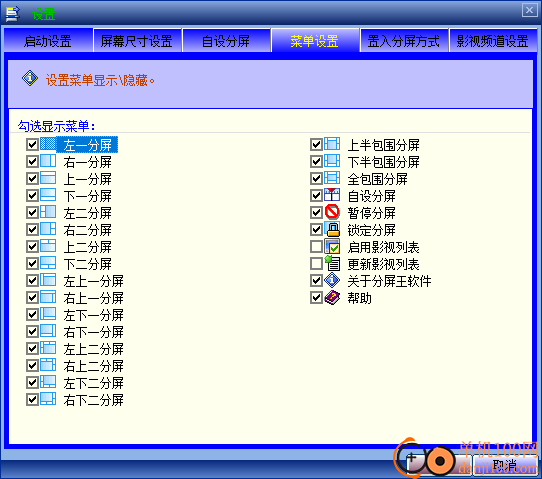Switch to the 启动设置 tab
The image size is (542, 479).
[48, 40]
